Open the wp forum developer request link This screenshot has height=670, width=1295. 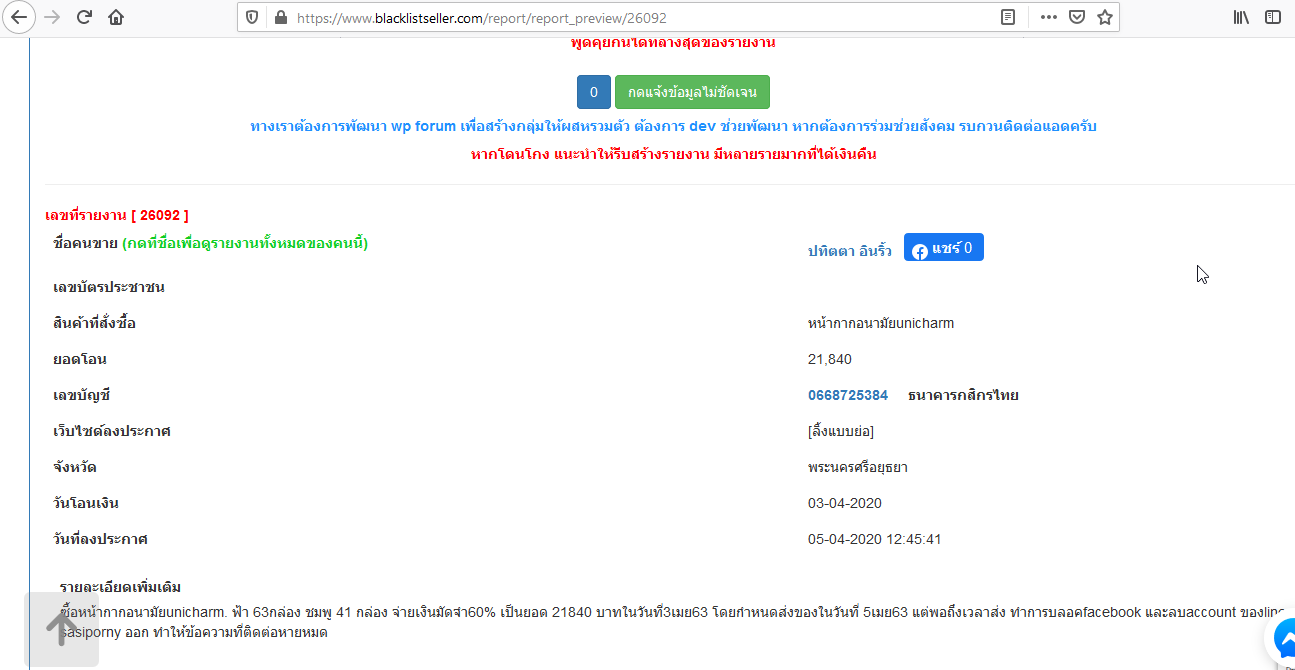(674, 127)
